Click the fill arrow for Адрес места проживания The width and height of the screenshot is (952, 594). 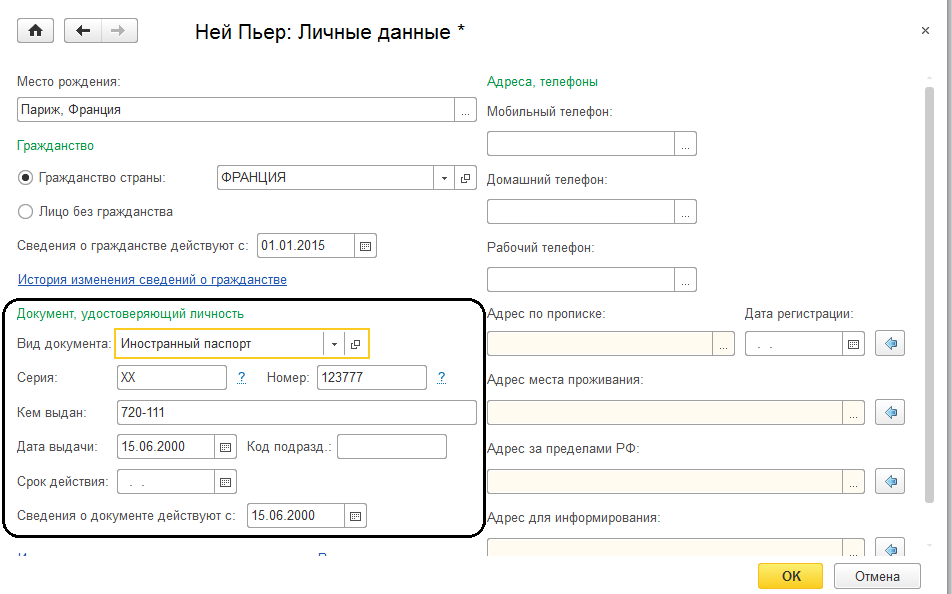point(890,412)
